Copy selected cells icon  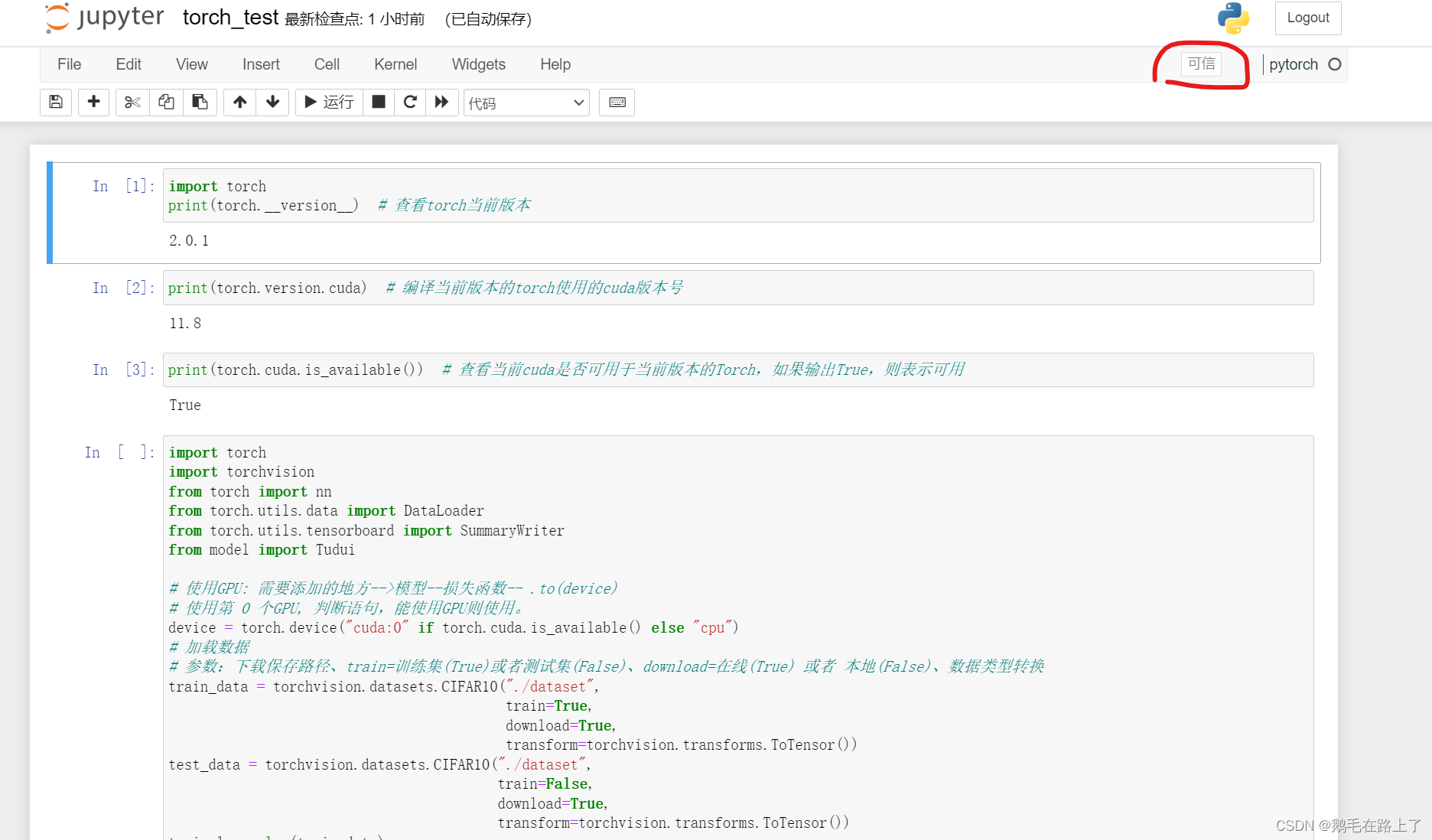click(166, 103)
